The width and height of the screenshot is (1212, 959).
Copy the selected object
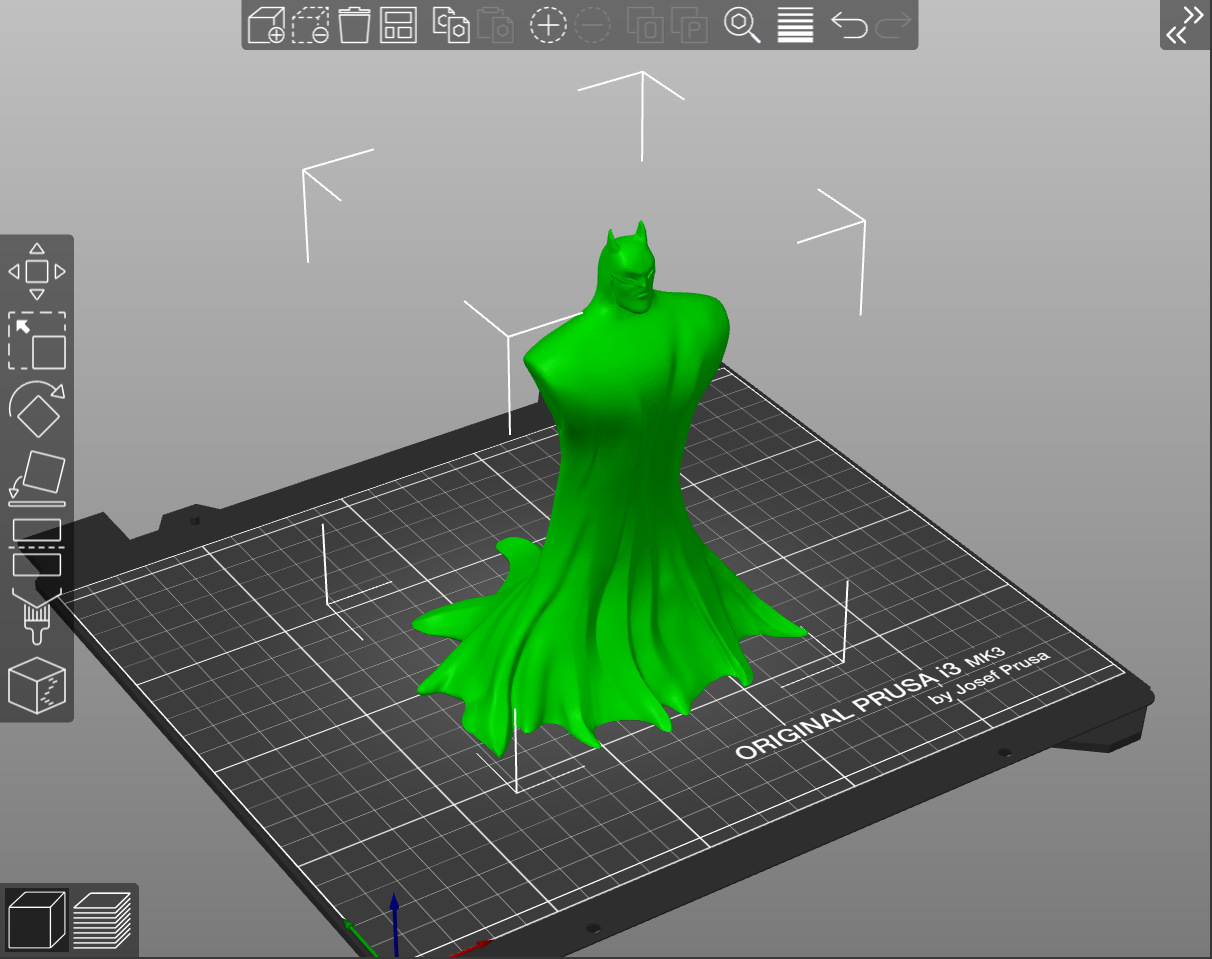pyautogui.click(x=450, y=25)
